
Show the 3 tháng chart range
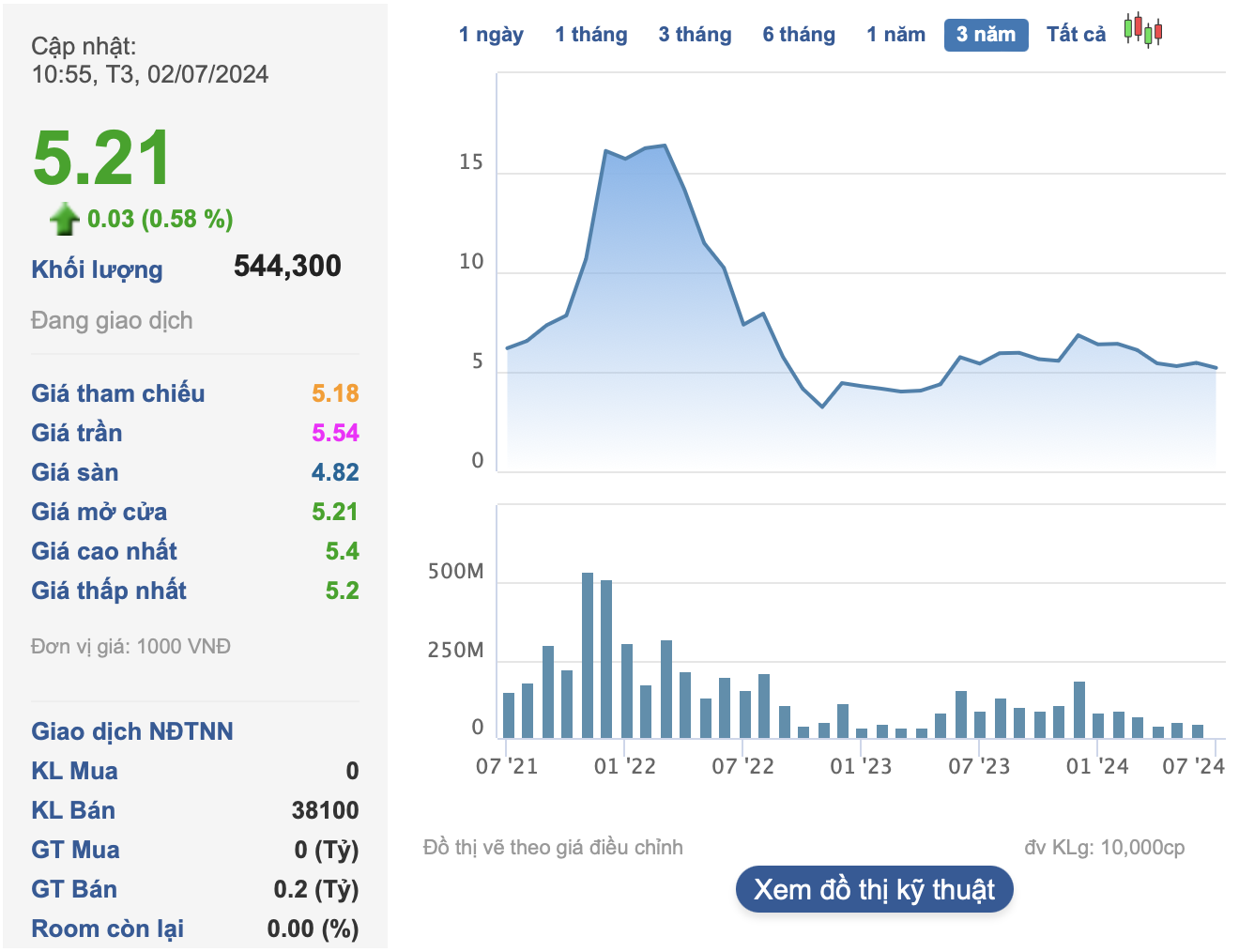coord(695,35)
